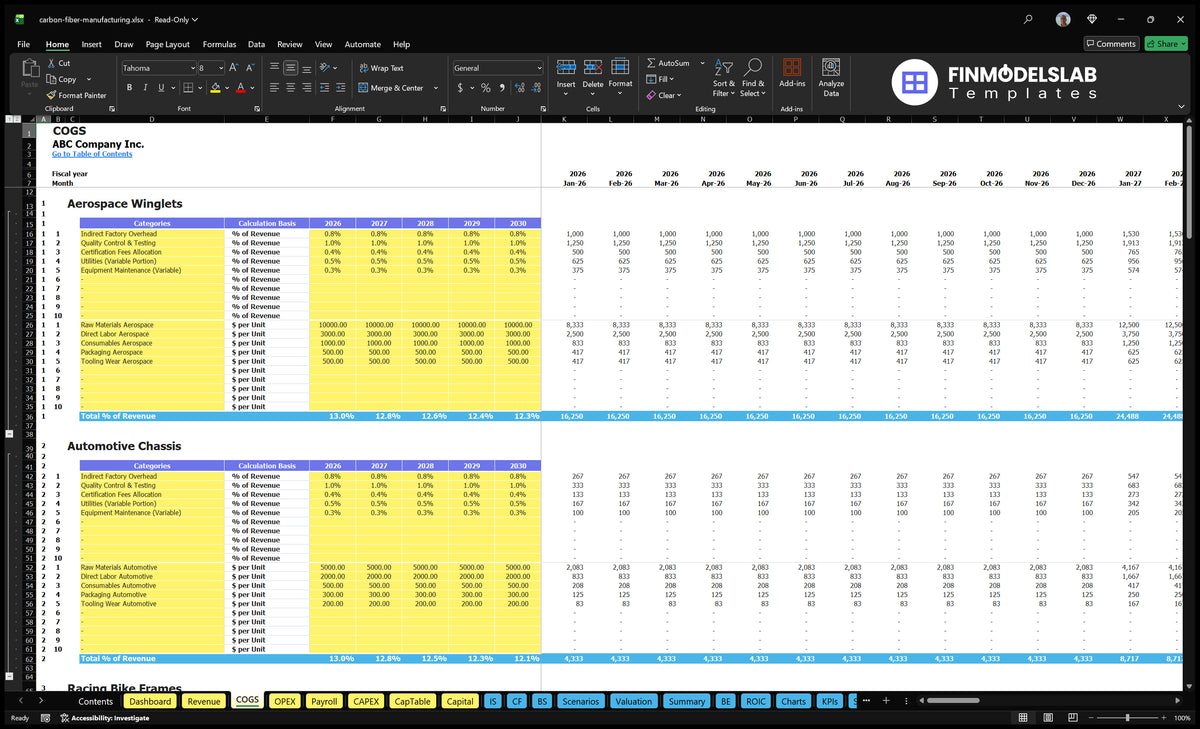Viewport: 1200px width, 729px height.
Task: Open the Fill dropdown
Action: (672, 79)
